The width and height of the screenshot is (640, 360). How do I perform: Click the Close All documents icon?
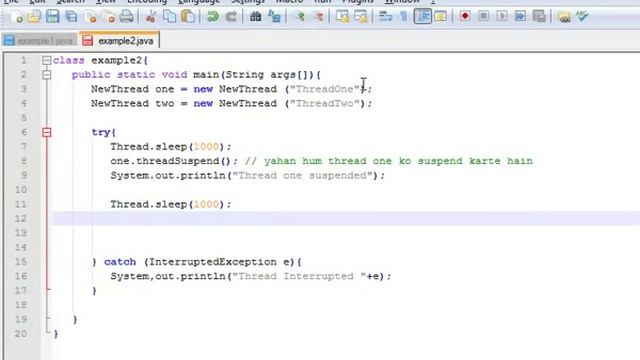click(108, 17)
